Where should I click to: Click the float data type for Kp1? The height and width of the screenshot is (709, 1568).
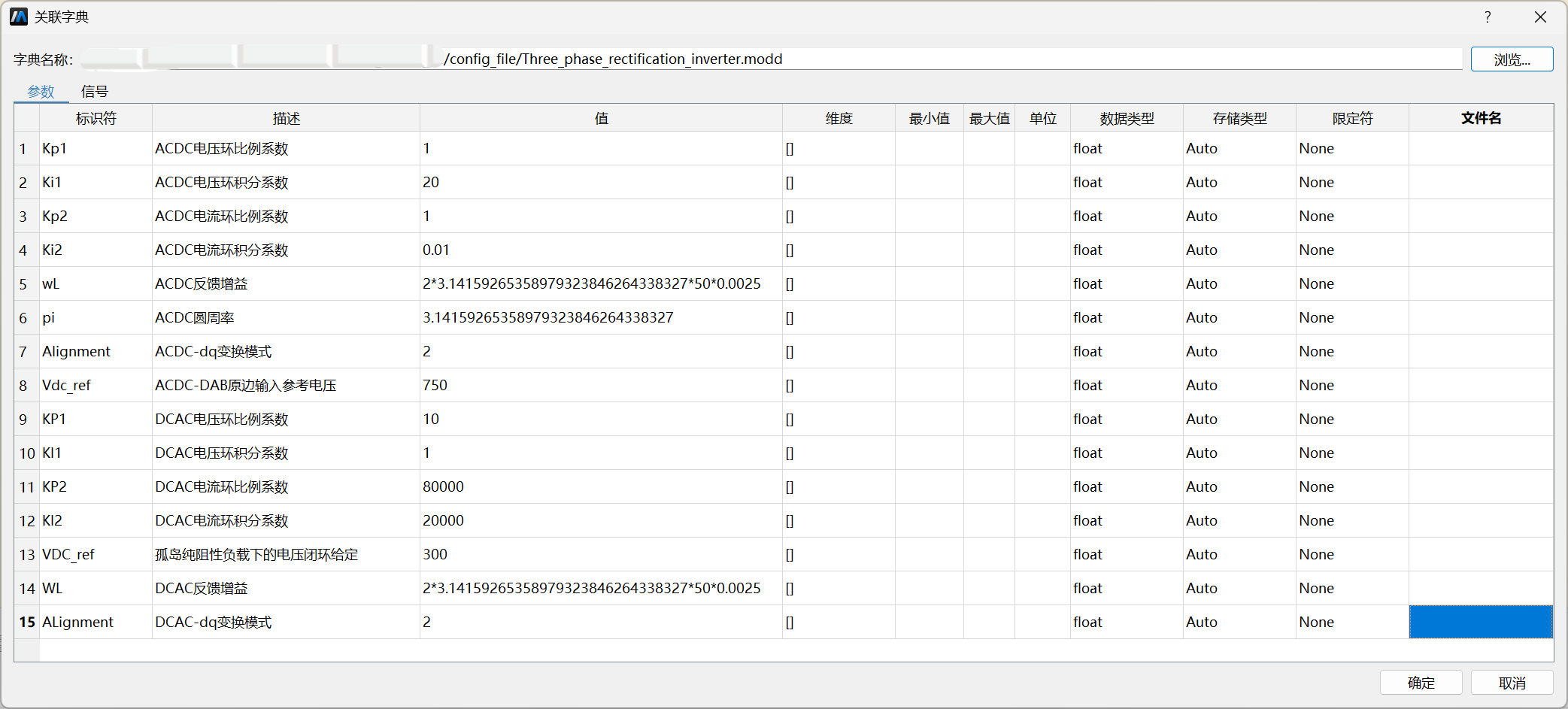(x=1127, y=148)
